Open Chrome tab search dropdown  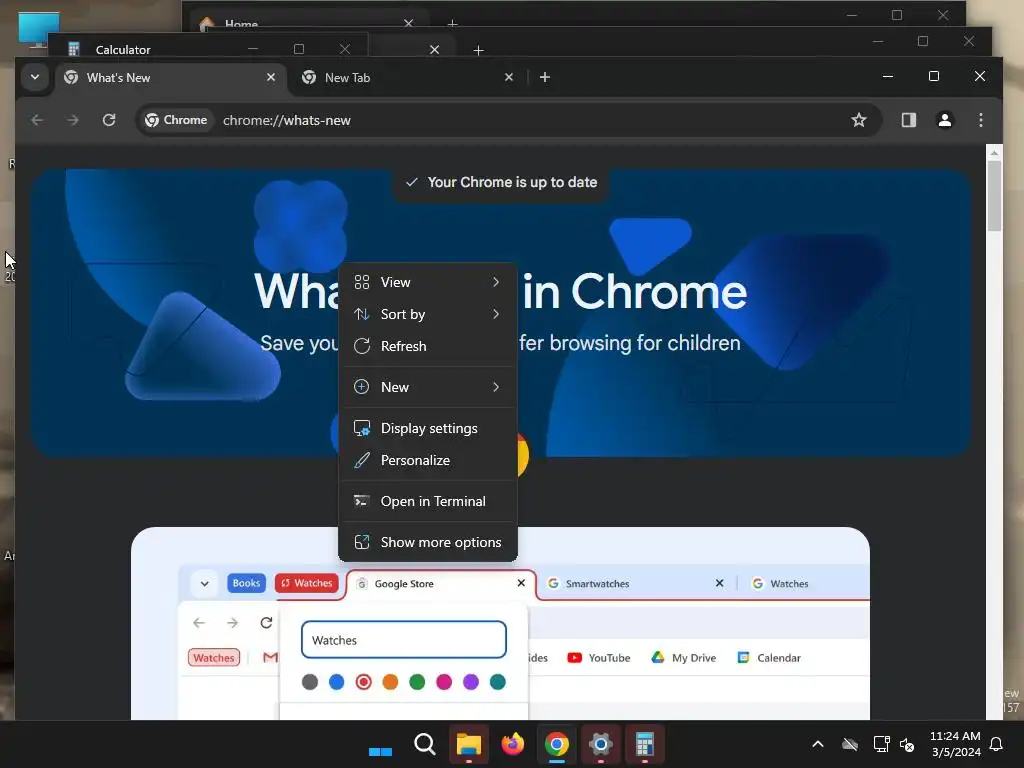[x=35, y=77]
